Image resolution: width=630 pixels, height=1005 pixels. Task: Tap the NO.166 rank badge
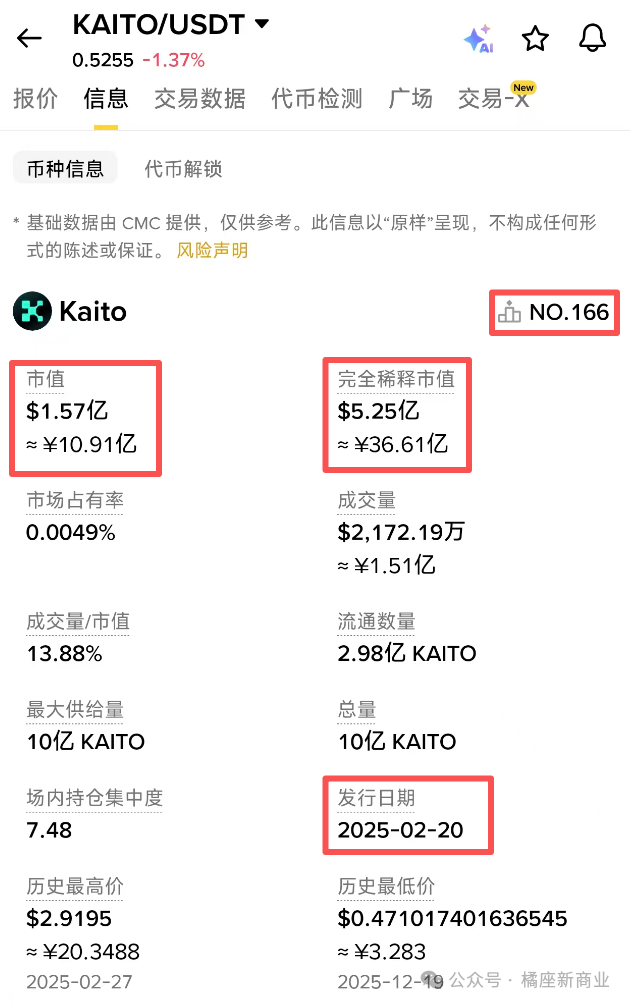pos(568,312)
